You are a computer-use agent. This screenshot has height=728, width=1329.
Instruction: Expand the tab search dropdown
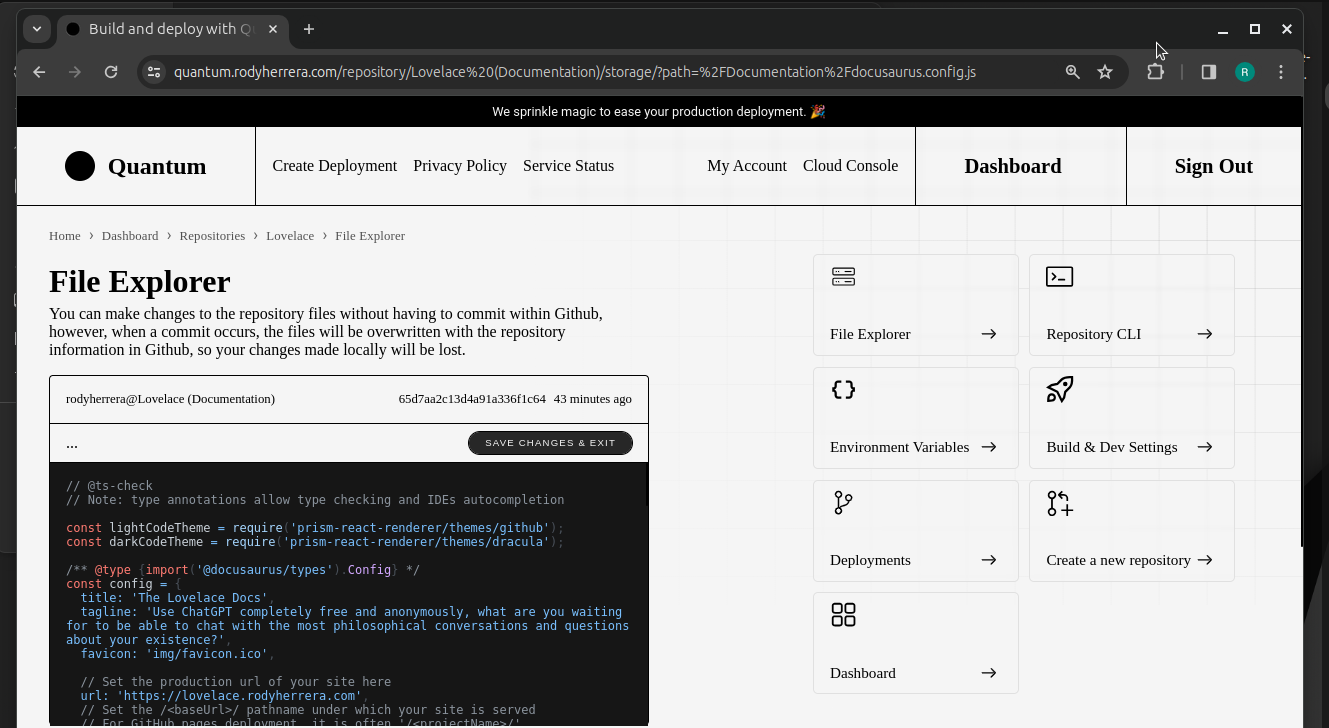tap(37, 29)
